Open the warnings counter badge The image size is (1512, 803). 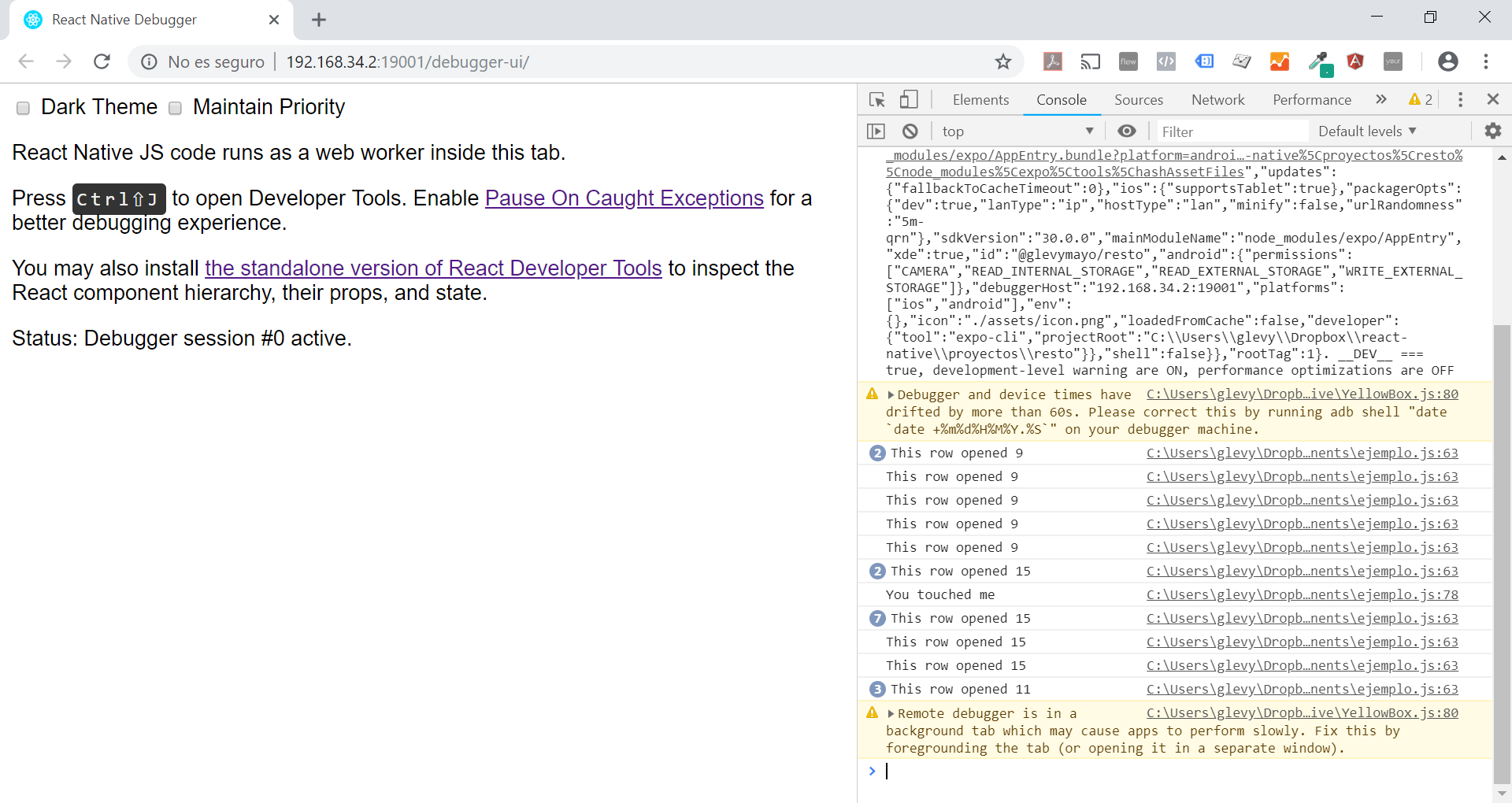click(1420, 99)
